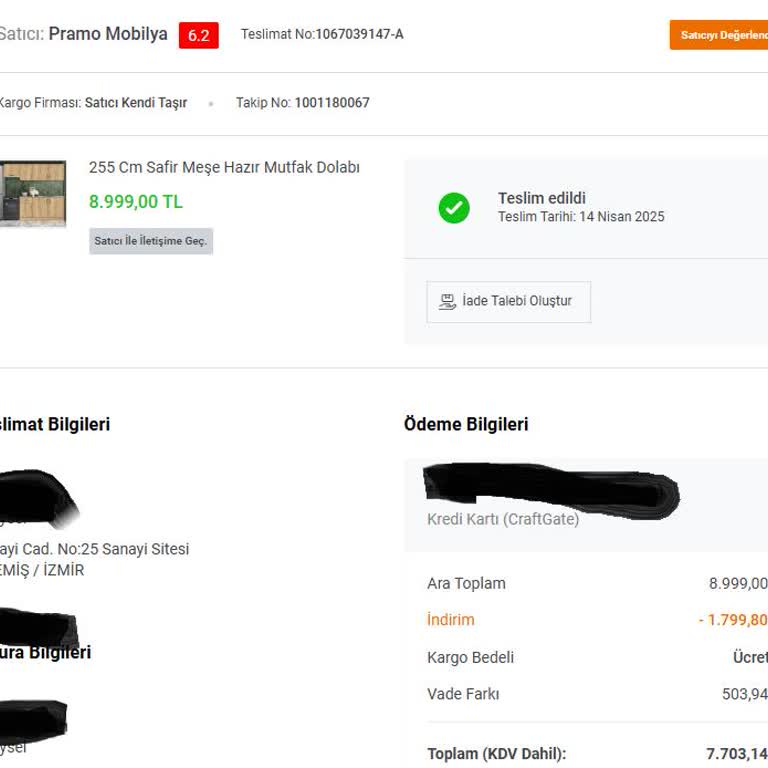Click the Teslim Tarihi 14 Nisan 2025 line
The width and height of the screenshot is (768, 768).
581,217
